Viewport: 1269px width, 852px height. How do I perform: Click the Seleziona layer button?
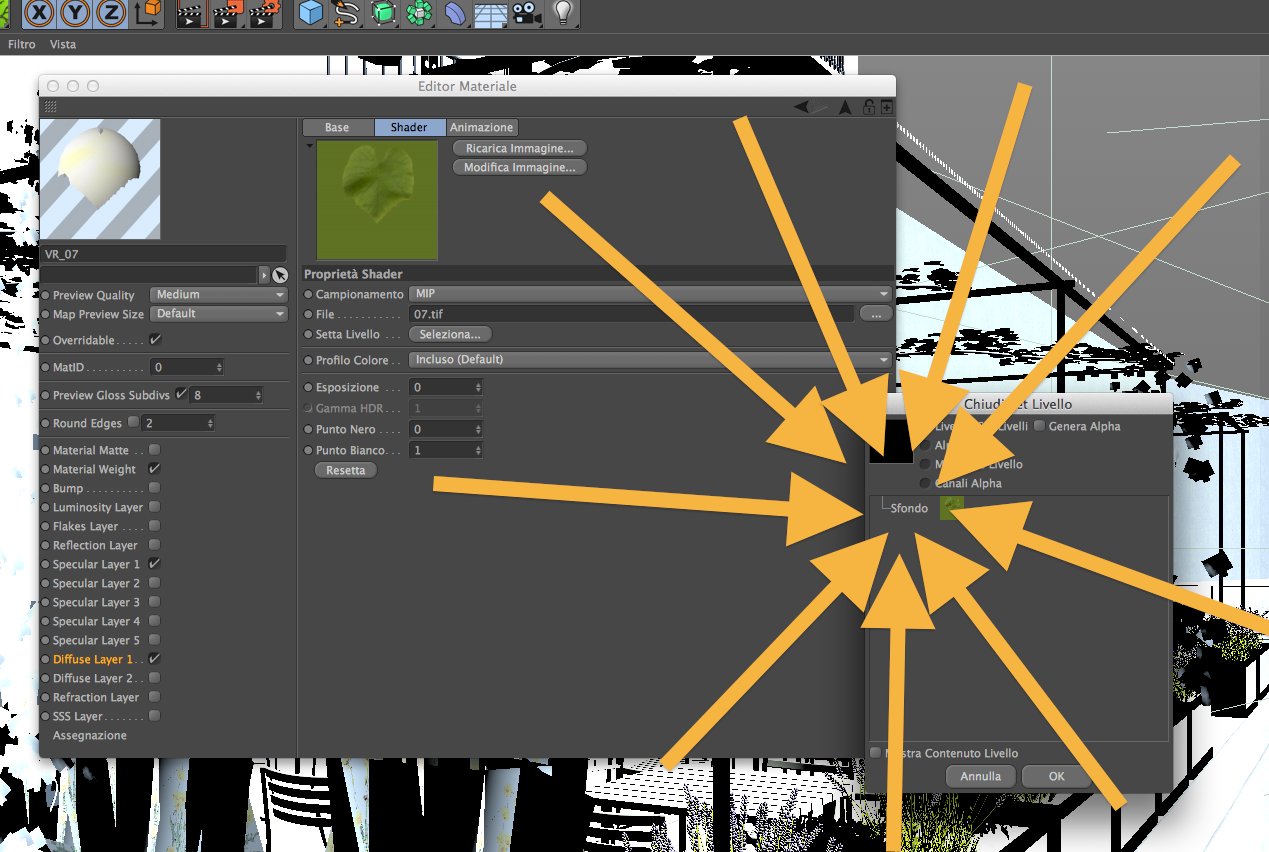point(450,334)
